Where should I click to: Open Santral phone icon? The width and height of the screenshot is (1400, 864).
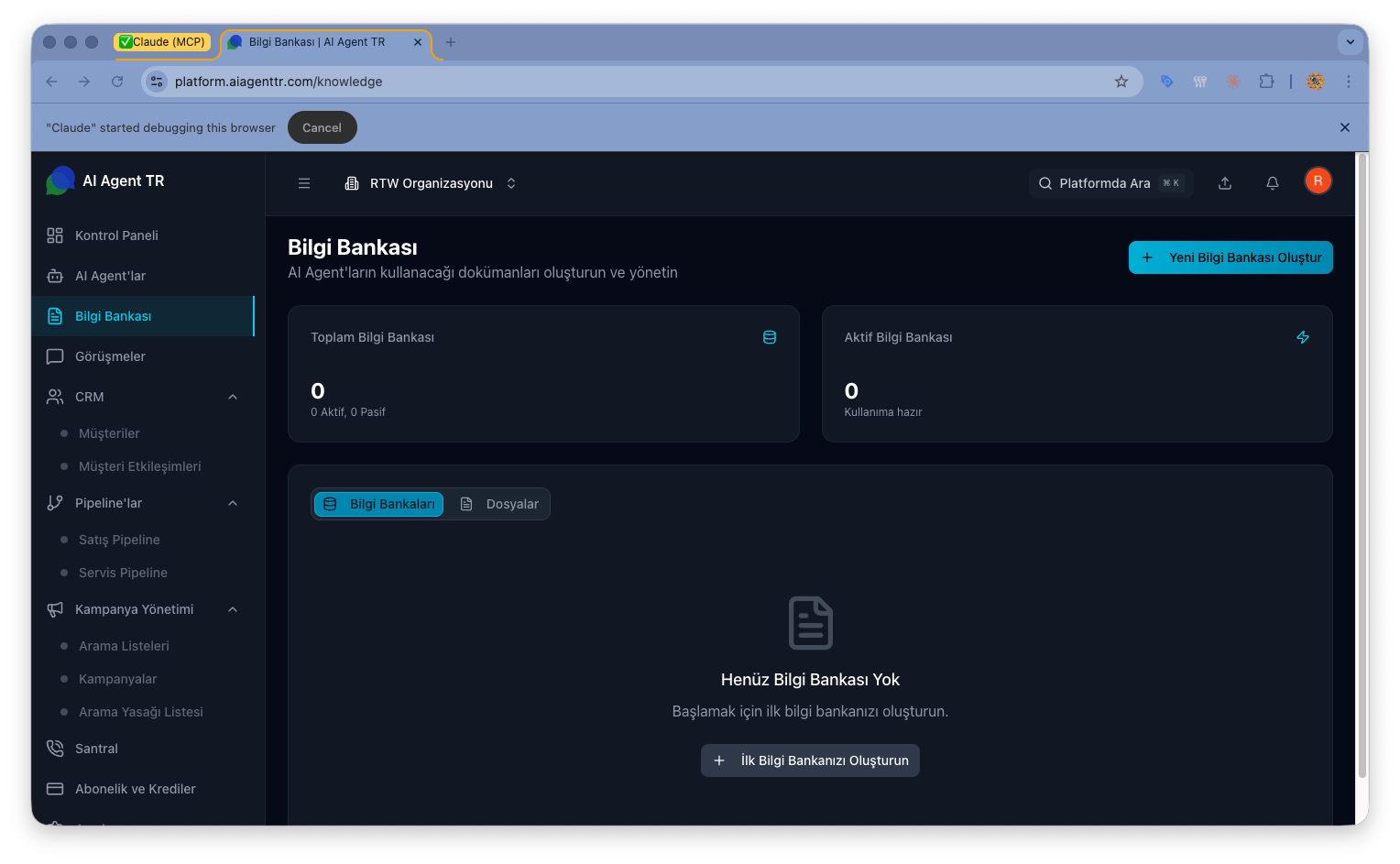click(x=55, y=749)
